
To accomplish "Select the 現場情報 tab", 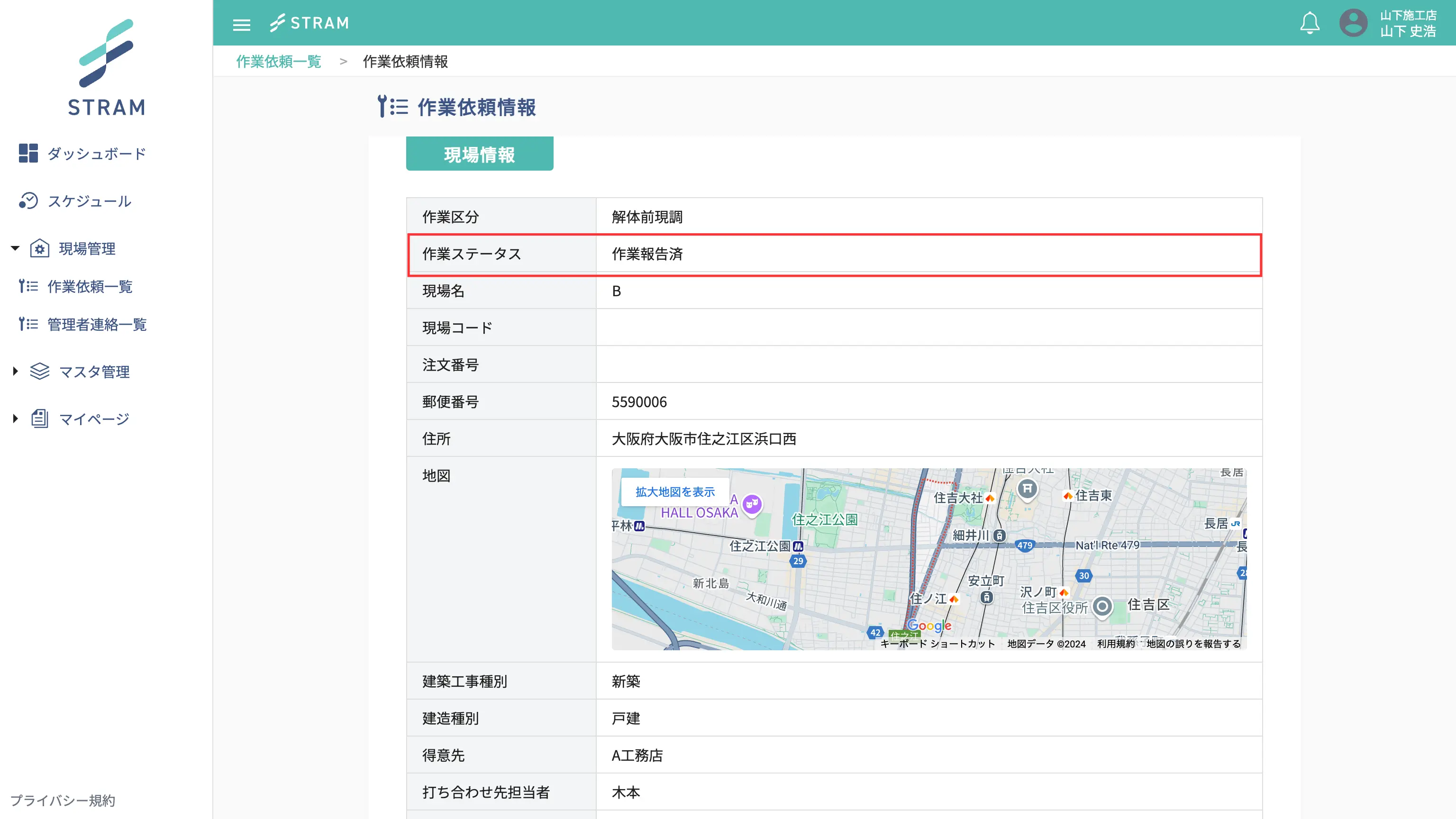I will [479, 154].
